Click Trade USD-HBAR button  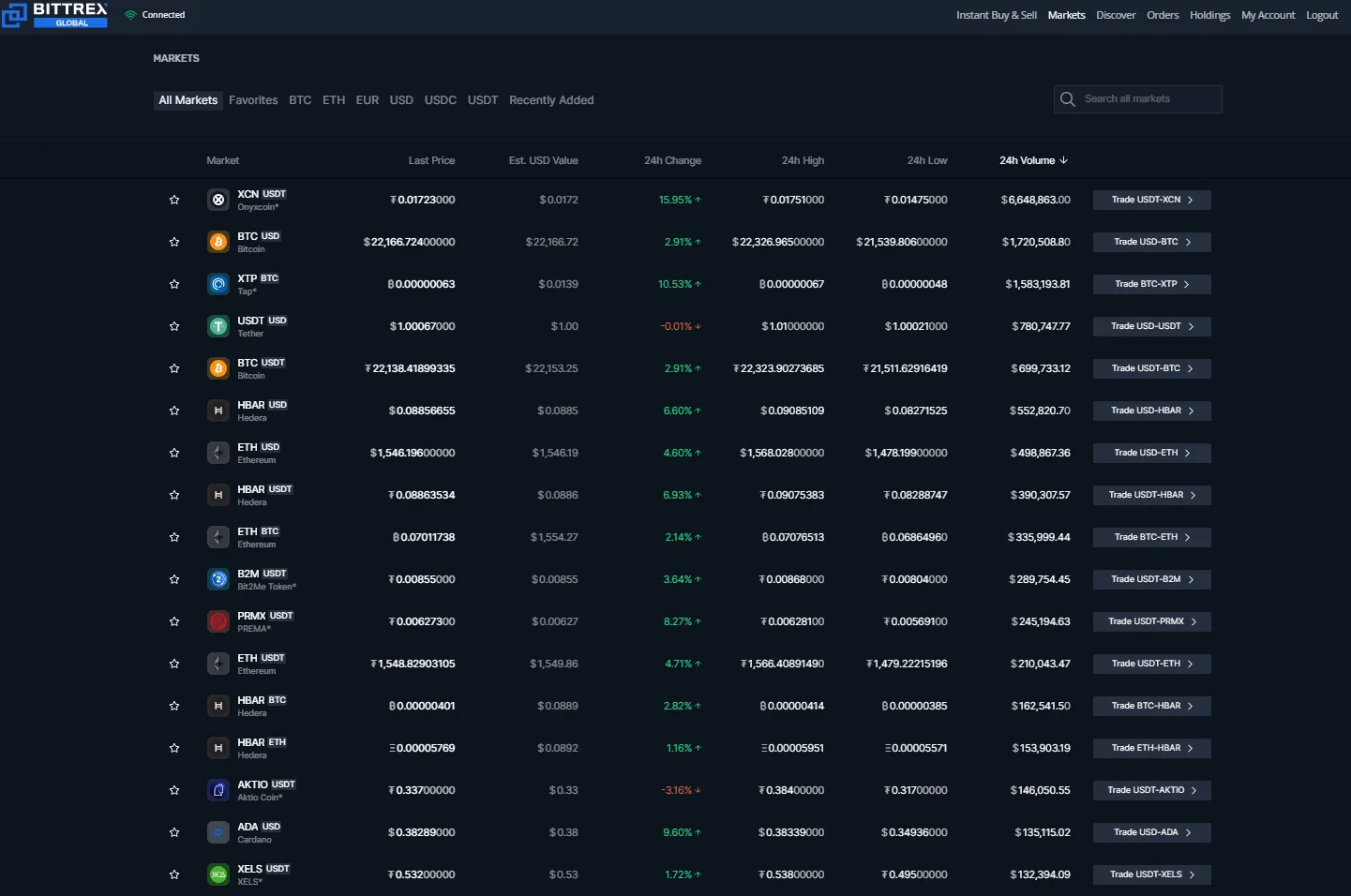pos(1152,411)
